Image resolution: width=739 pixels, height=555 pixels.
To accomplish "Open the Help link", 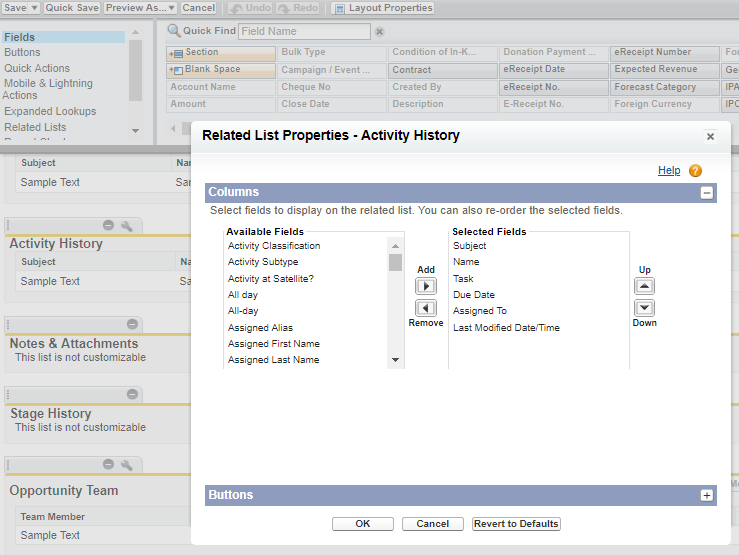I will click(669, 171).
